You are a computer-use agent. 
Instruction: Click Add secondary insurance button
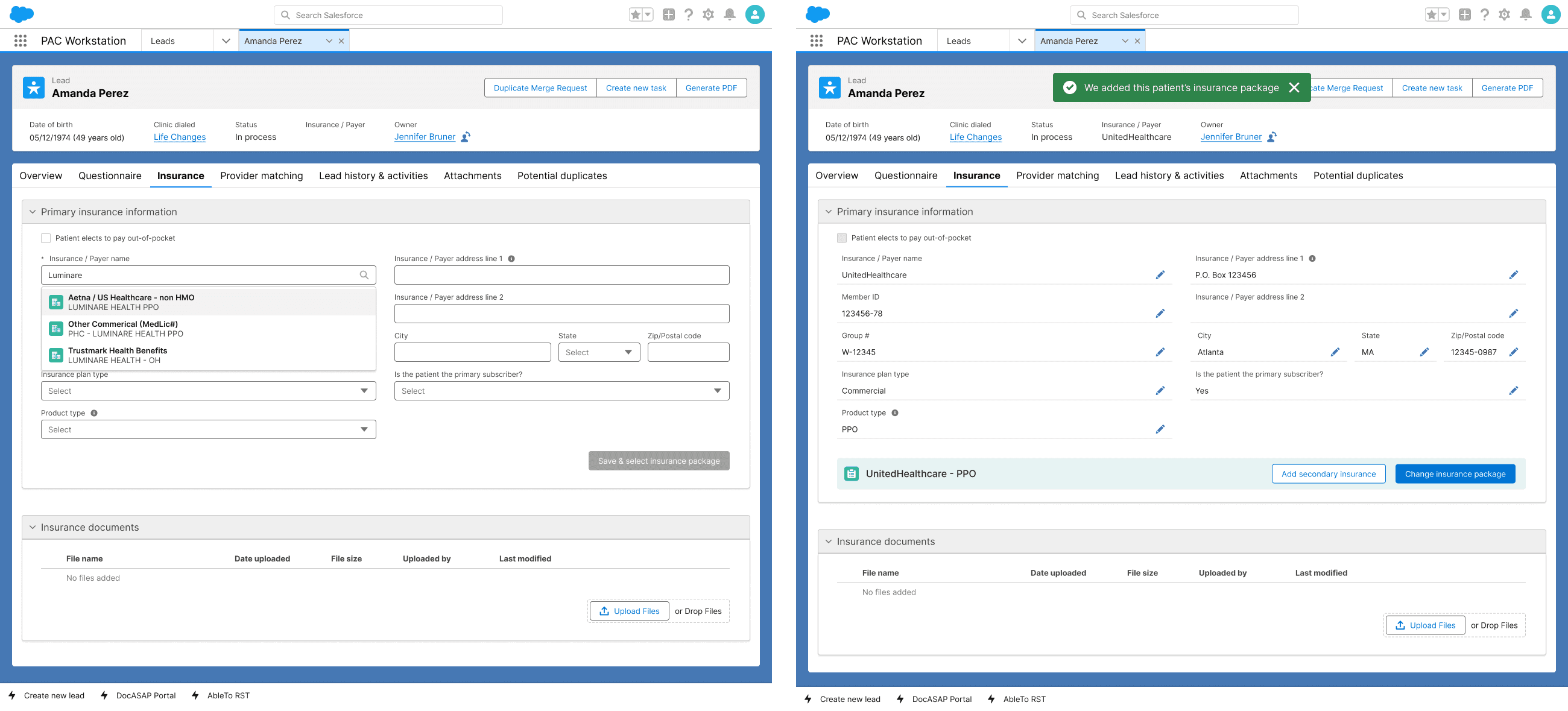[x=1328, y=474]
